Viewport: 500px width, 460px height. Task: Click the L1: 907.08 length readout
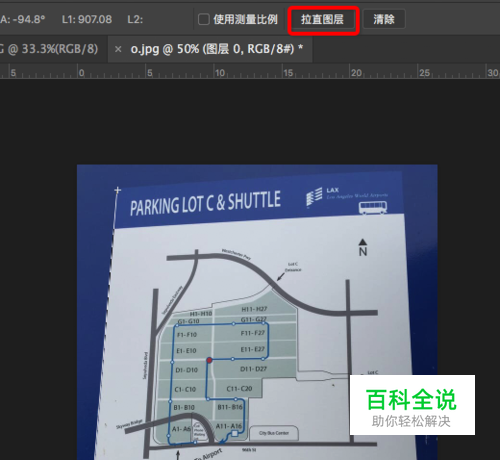87,19
